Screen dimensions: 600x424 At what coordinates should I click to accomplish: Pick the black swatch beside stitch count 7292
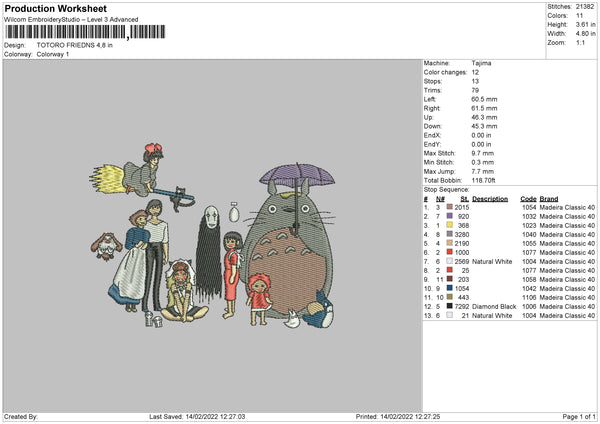[x=450, y=307]
